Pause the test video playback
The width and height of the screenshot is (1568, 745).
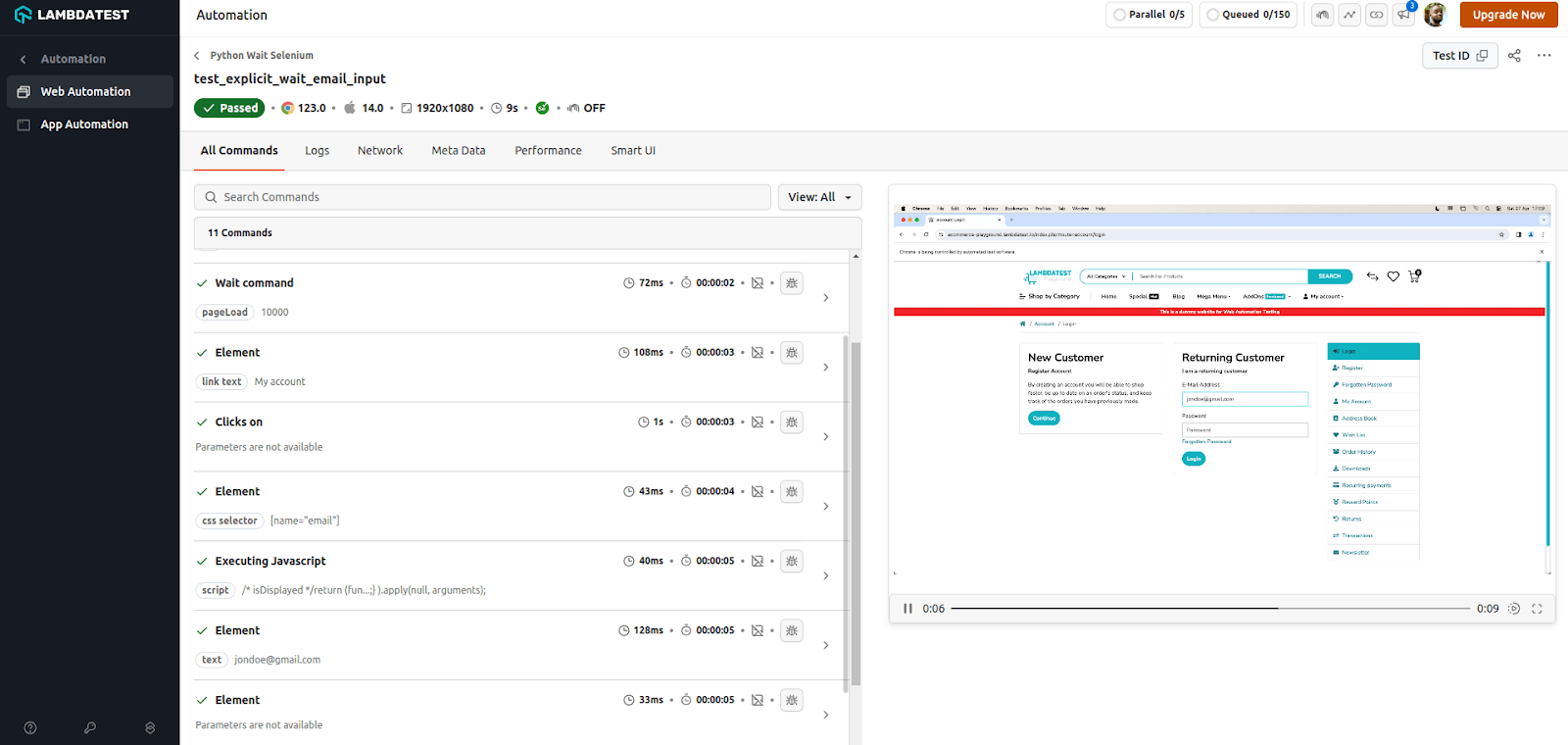(x=907, y=609)
